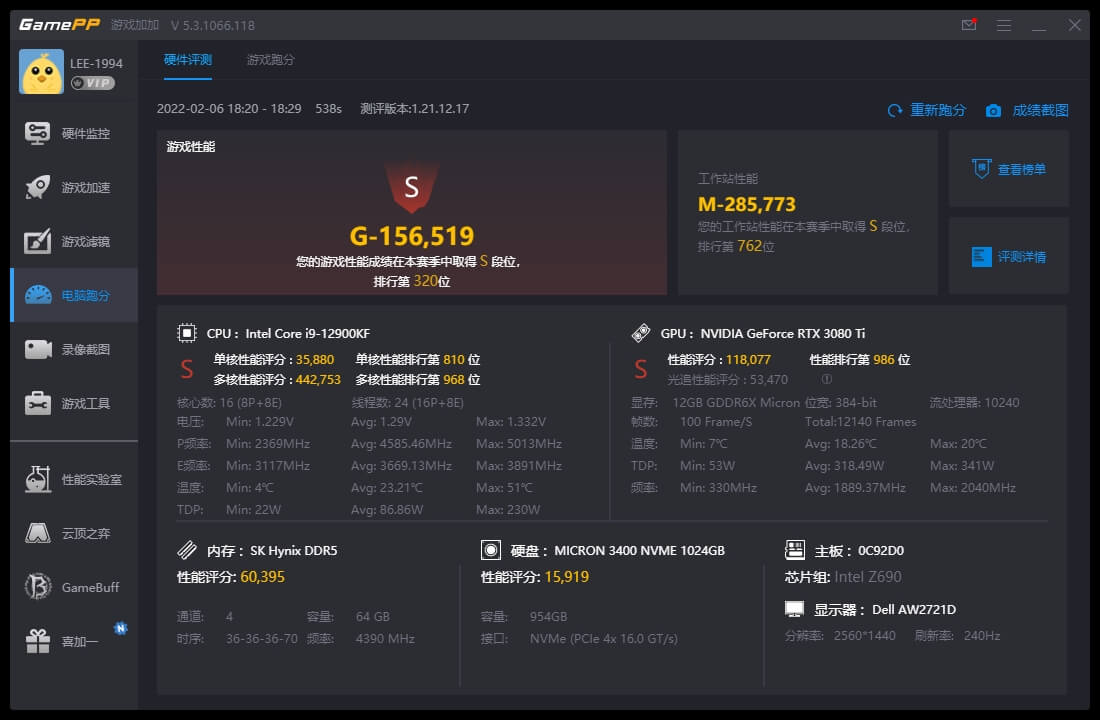
Task: Click the CPU chip icon
Action: [x=187, y=333]
